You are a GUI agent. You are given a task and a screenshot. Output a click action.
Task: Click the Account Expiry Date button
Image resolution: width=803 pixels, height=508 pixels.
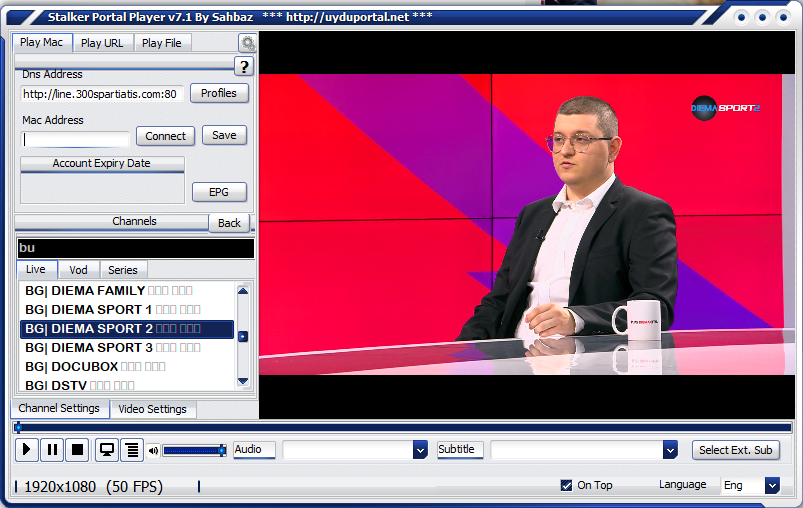click(x=102, y=163)
